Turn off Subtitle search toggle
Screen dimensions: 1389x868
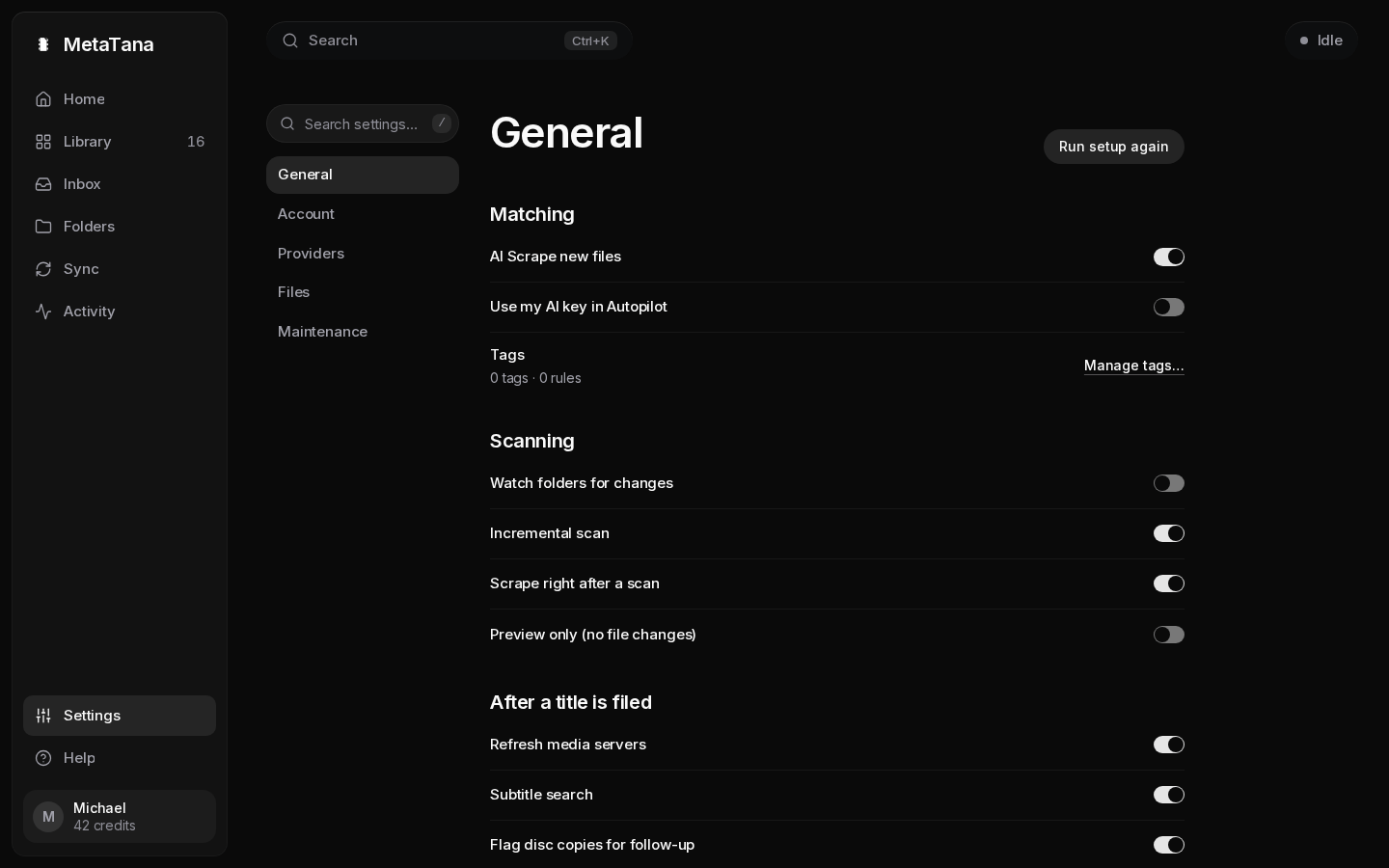[x=1169, y=795]
